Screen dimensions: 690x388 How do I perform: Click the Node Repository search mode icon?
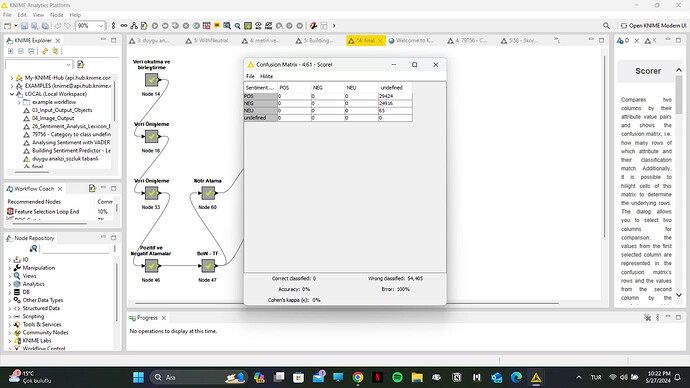click(x=33, y=249)
